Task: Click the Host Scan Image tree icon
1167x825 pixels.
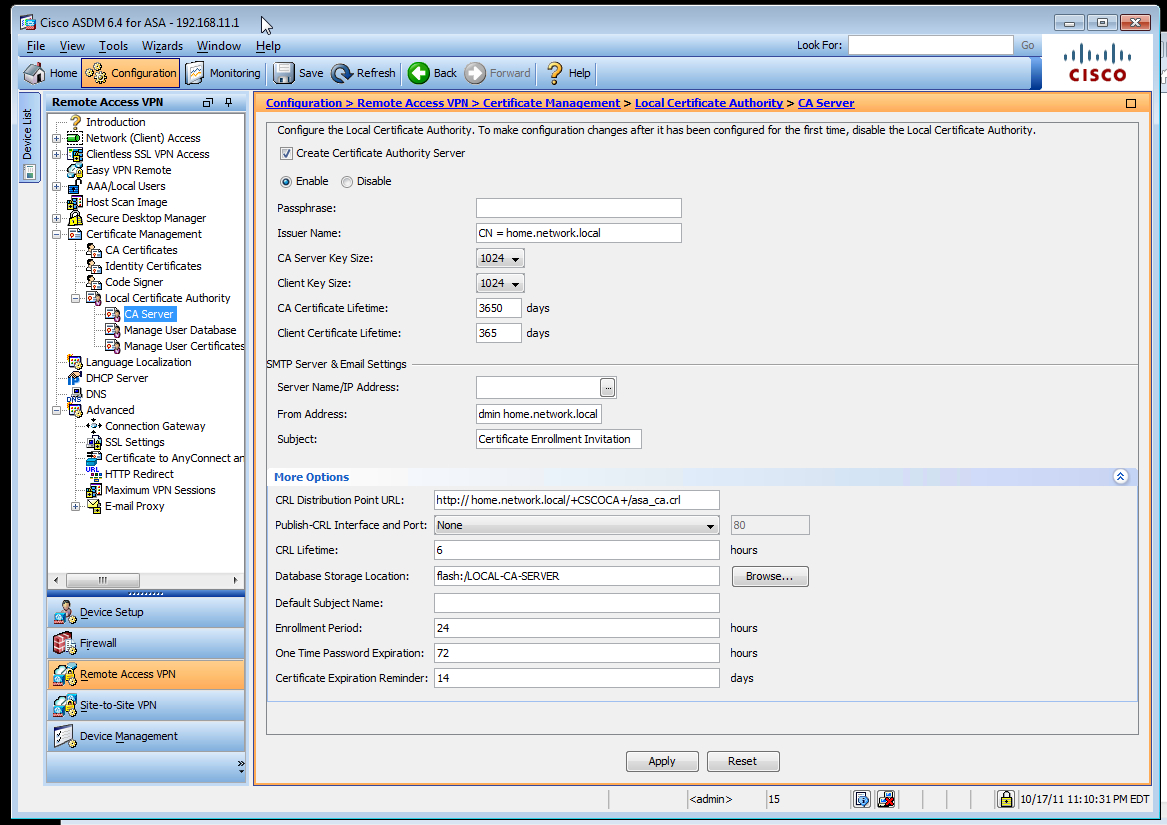Action: tap(74, 203)
